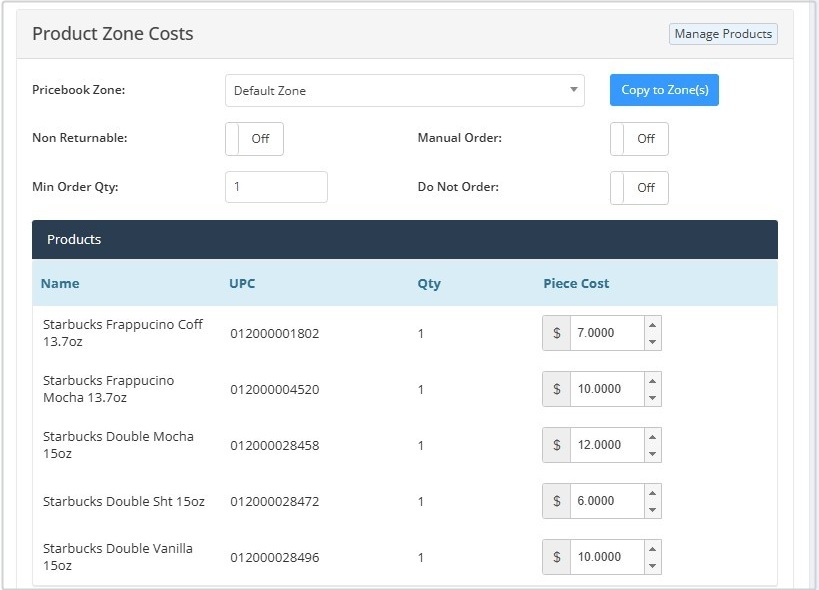Screen dimensions: 819x590
Task: Click UPC 012000004520
Action: tap(275, 390)
